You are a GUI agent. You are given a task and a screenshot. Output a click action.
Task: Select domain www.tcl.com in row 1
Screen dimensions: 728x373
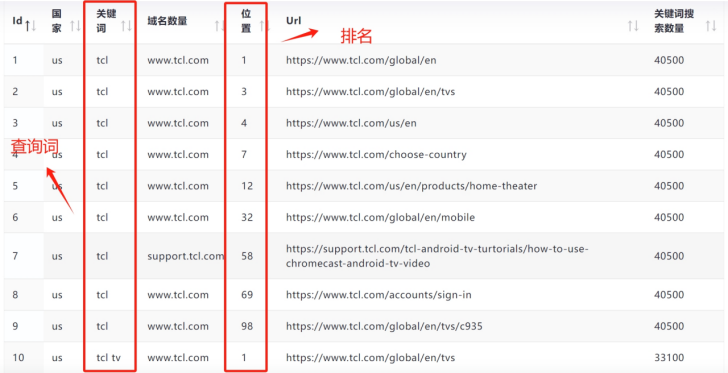coord(178,60)
